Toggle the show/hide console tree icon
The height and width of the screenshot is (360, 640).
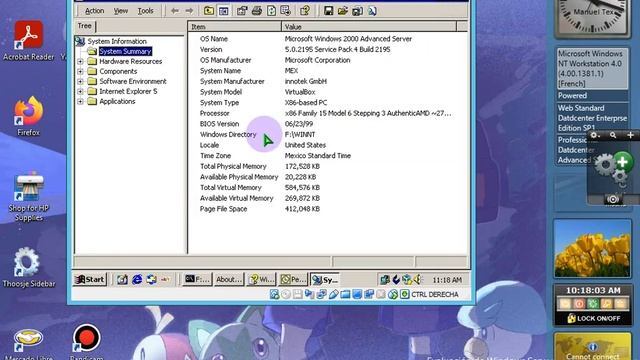(223, 11)
